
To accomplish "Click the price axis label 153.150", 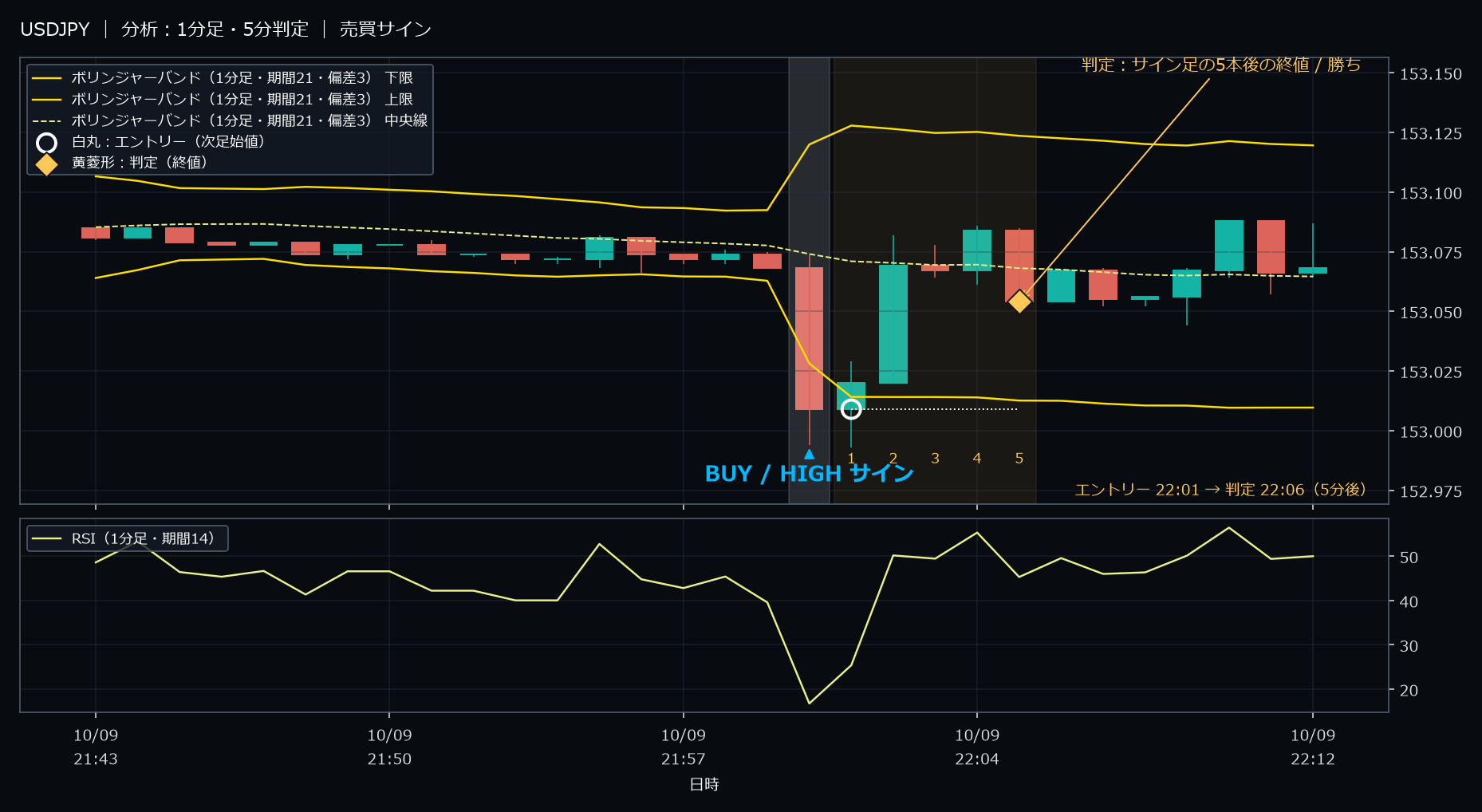I will tap(1431, 74).
